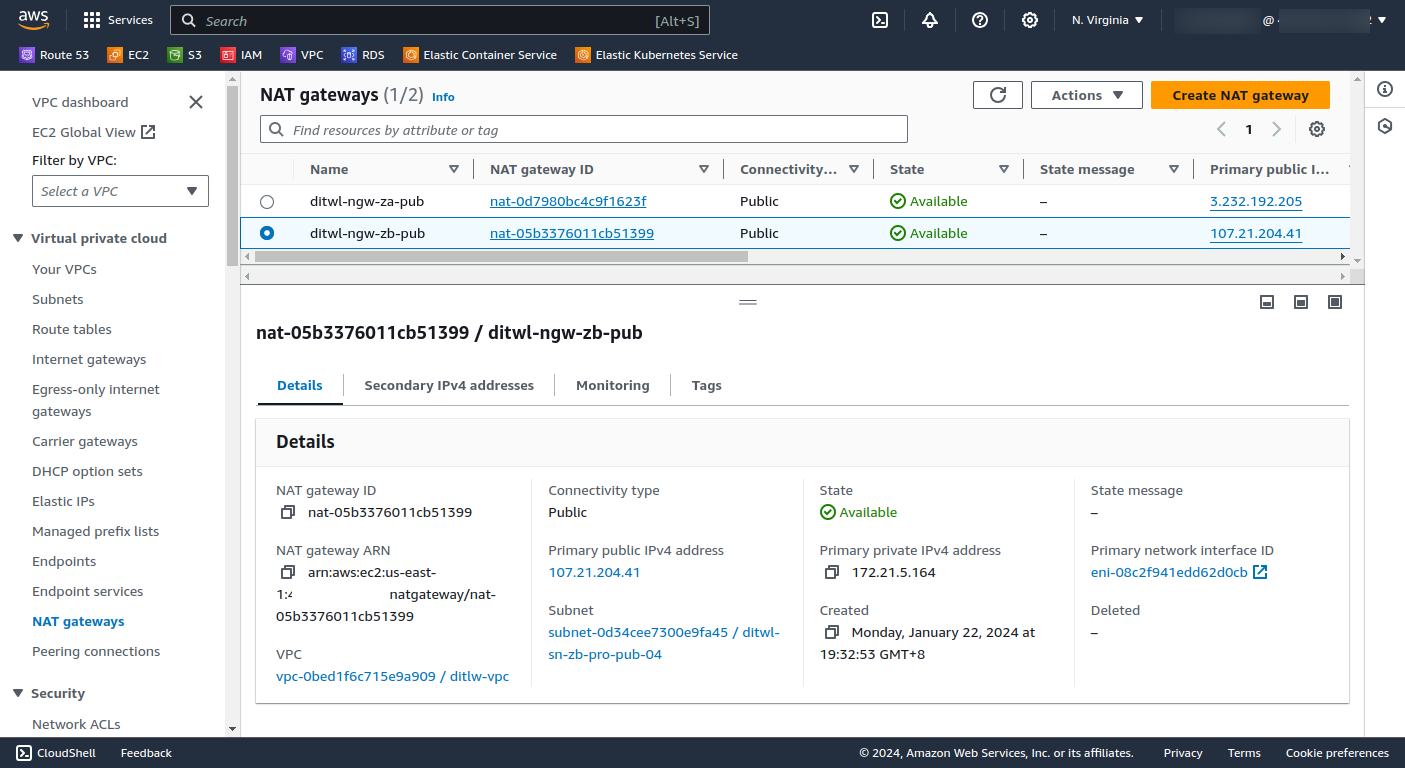Copy the NAT gateway ARN

pyautogui.click(x=288, y=572)
